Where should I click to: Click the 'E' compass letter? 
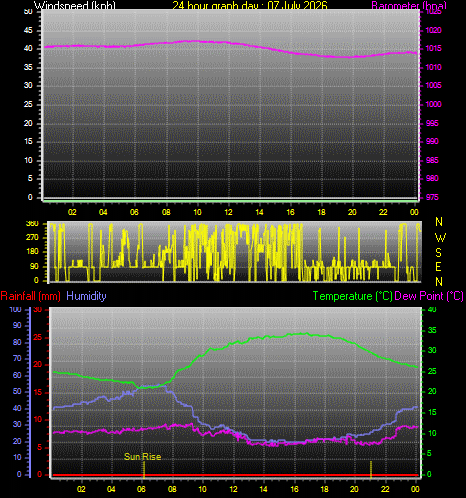pyautogui.click(x=439, y=267)
